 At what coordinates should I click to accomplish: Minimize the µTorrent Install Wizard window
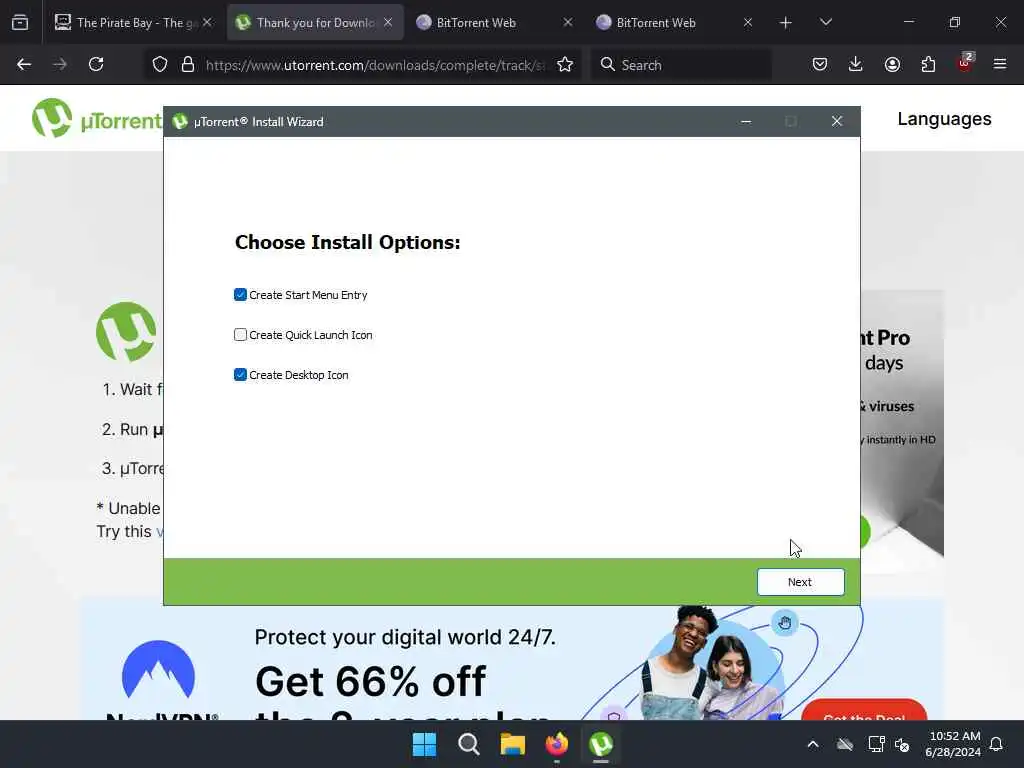click(746, 121)
